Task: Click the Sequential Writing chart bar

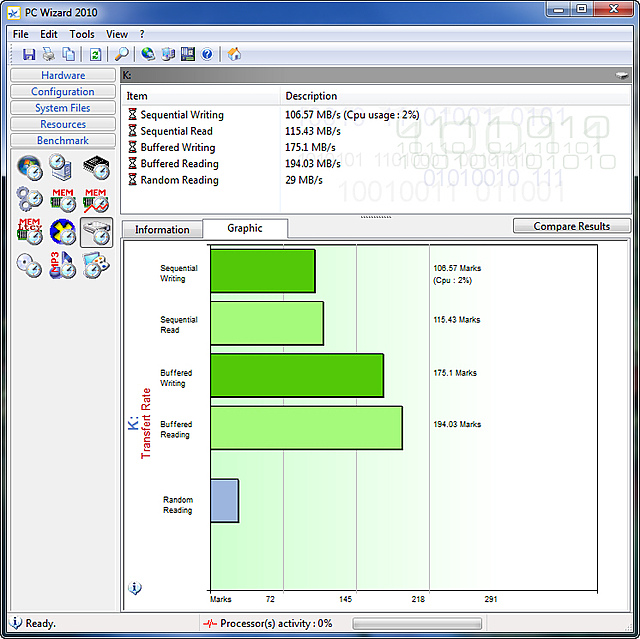Action: (x=263, y=271)
